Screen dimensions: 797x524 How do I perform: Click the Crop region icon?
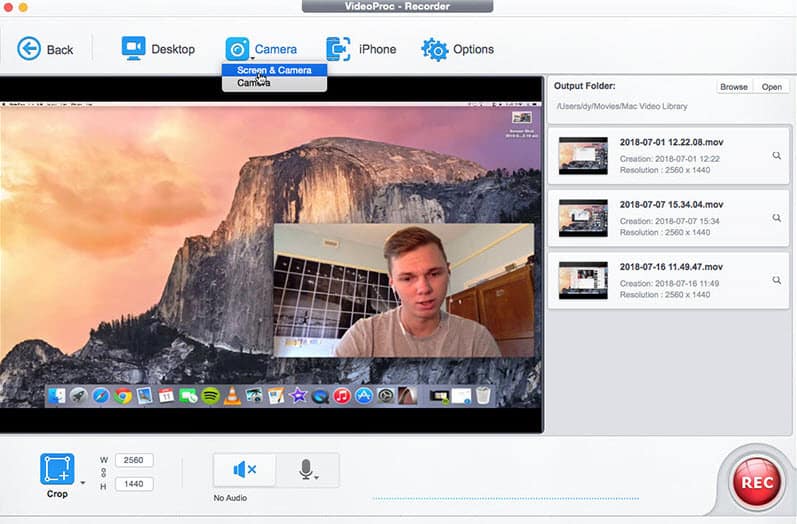pos(57,469)
